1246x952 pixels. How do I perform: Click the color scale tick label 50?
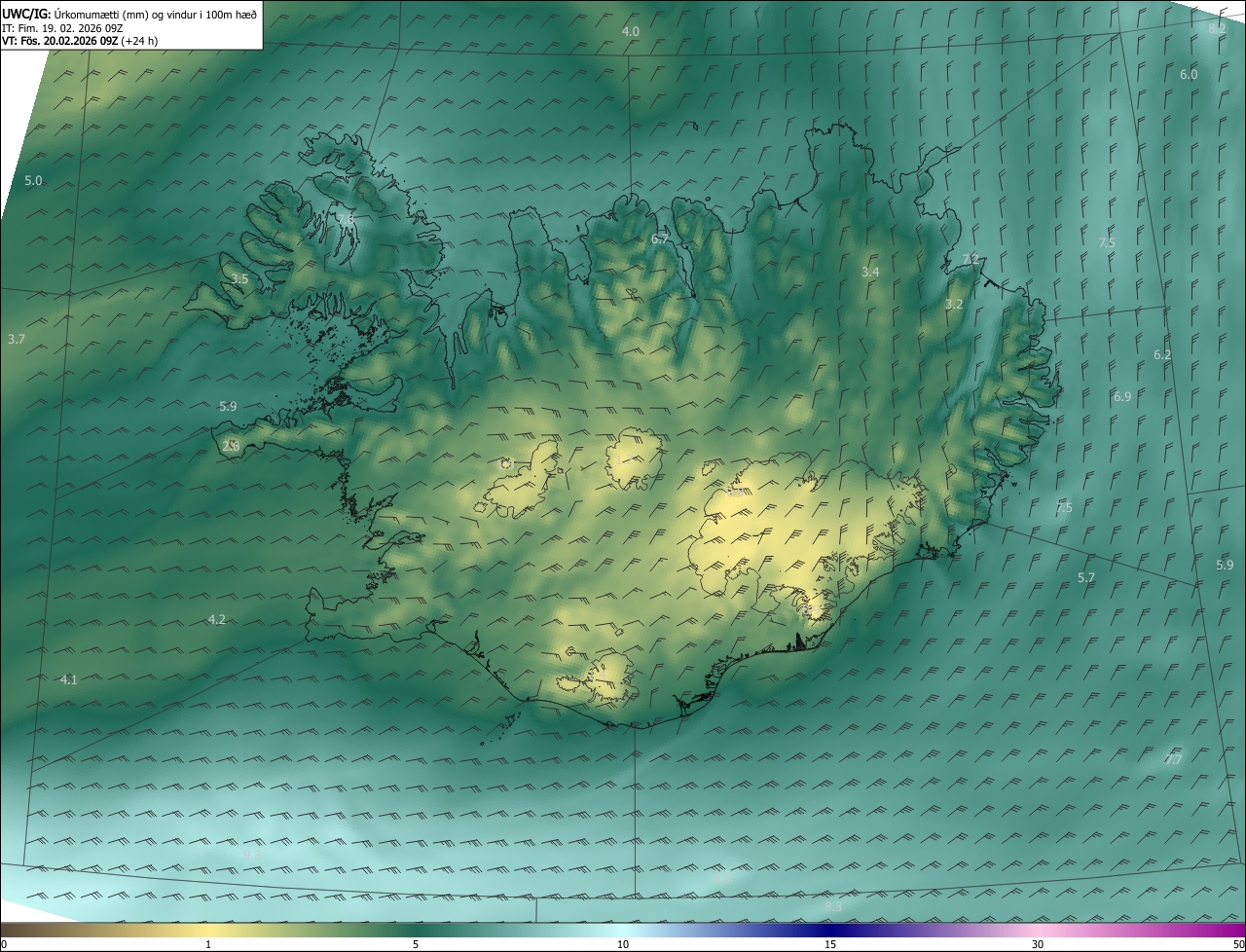click(x=1238, y=944)
